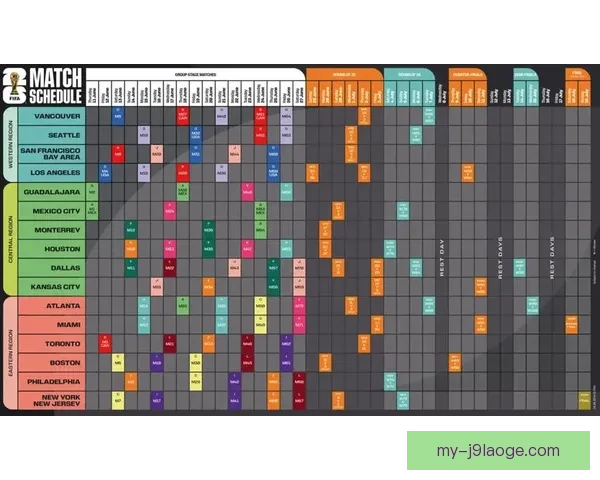
Task: Click the Vancouver row label
Action: tap(51, 116)
